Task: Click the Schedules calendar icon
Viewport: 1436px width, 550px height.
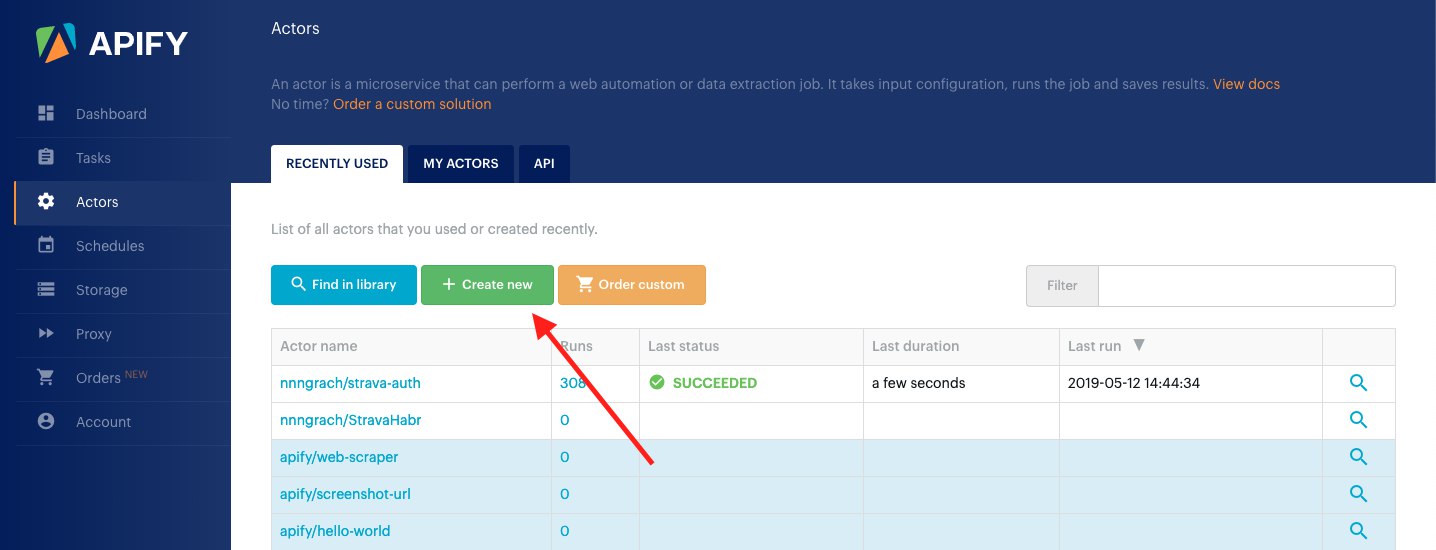Action: (46, 245)
